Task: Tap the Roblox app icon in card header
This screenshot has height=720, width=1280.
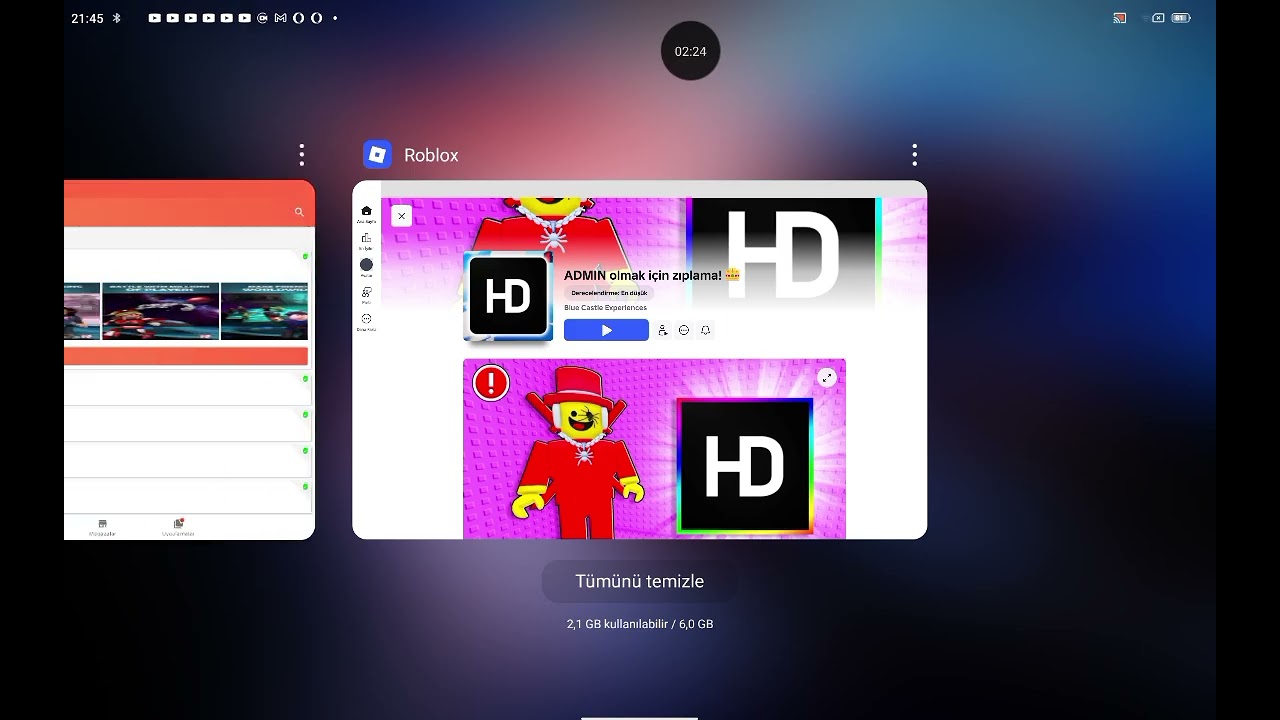Action: (x=377, y=154)
